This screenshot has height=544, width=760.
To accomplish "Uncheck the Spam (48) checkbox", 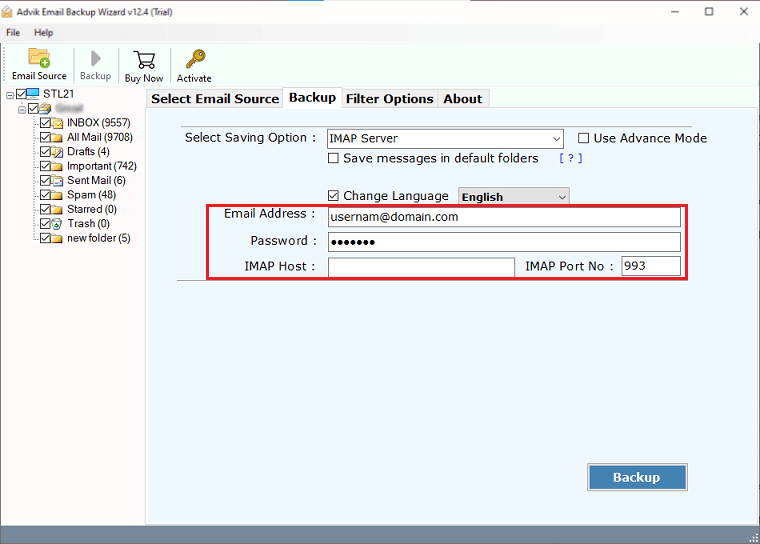I will [46, 195].
